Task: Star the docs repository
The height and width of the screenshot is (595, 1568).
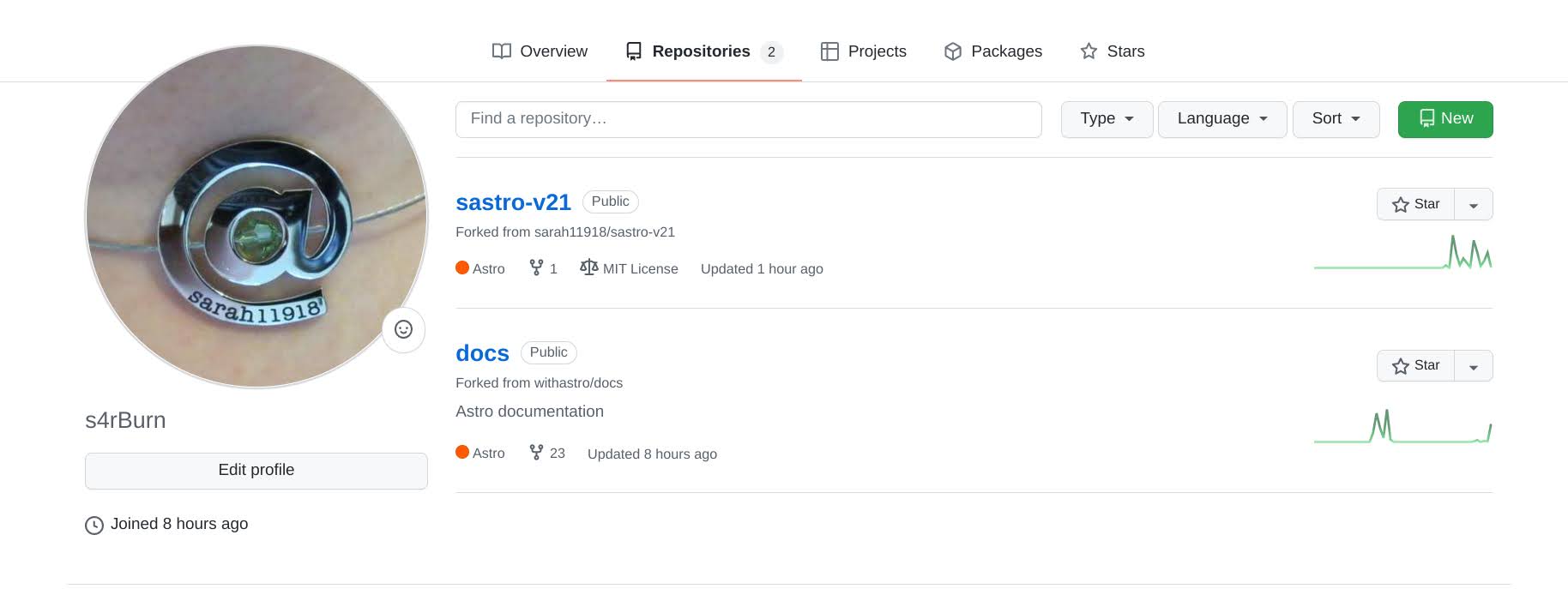Action: [x=1415, y=366]
